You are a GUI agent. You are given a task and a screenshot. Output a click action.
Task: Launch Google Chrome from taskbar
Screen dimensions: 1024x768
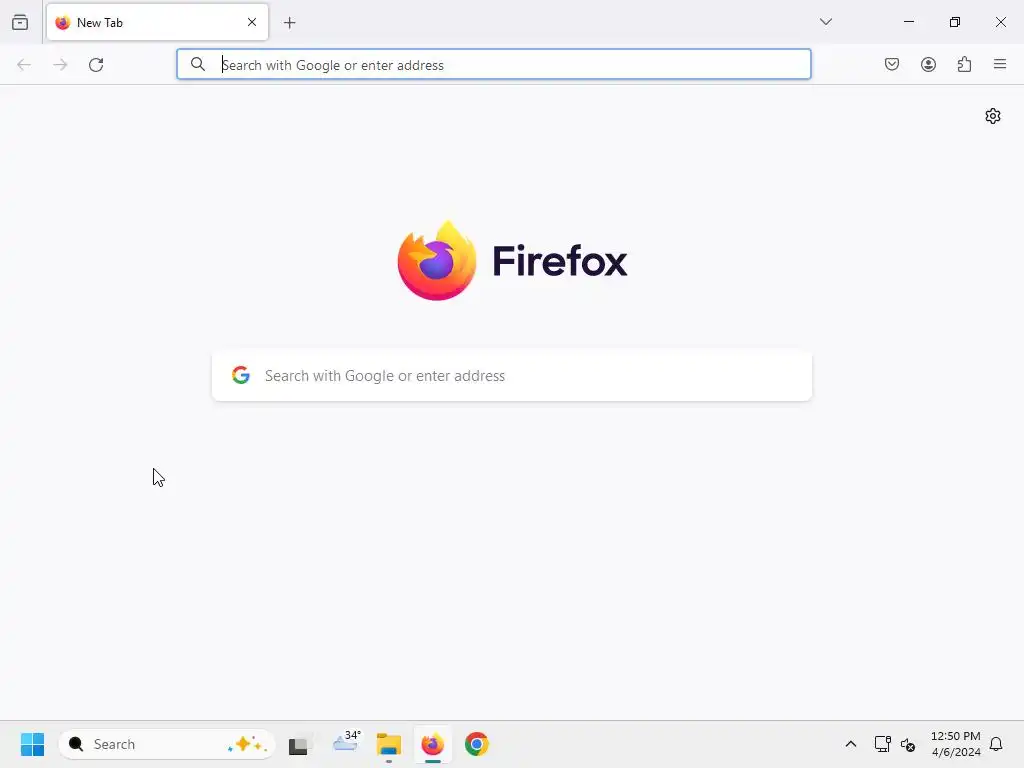[x=477, y=744]
